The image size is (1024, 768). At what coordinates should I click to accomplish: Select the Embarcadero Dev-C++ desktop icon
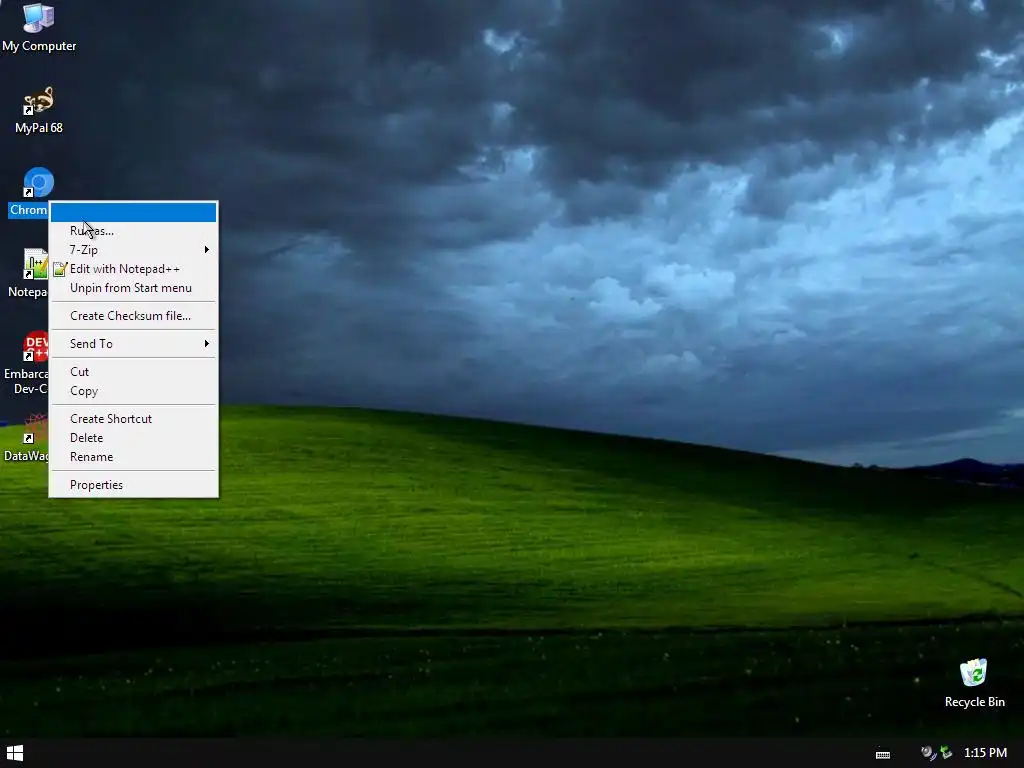tap(35, 346)
